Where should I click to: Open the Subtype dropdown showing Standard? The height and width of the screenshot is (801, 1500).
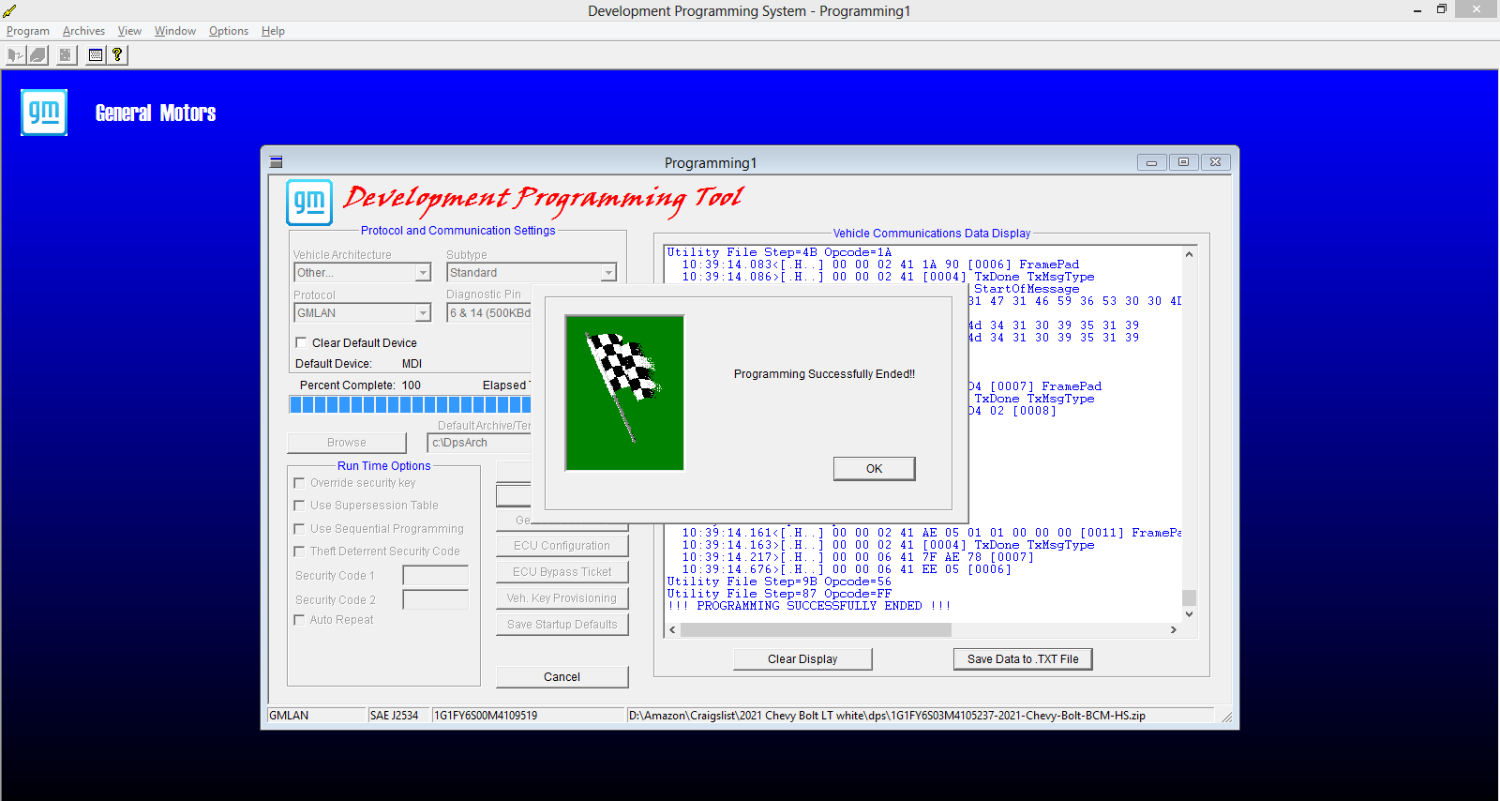(x=608, y=273)
